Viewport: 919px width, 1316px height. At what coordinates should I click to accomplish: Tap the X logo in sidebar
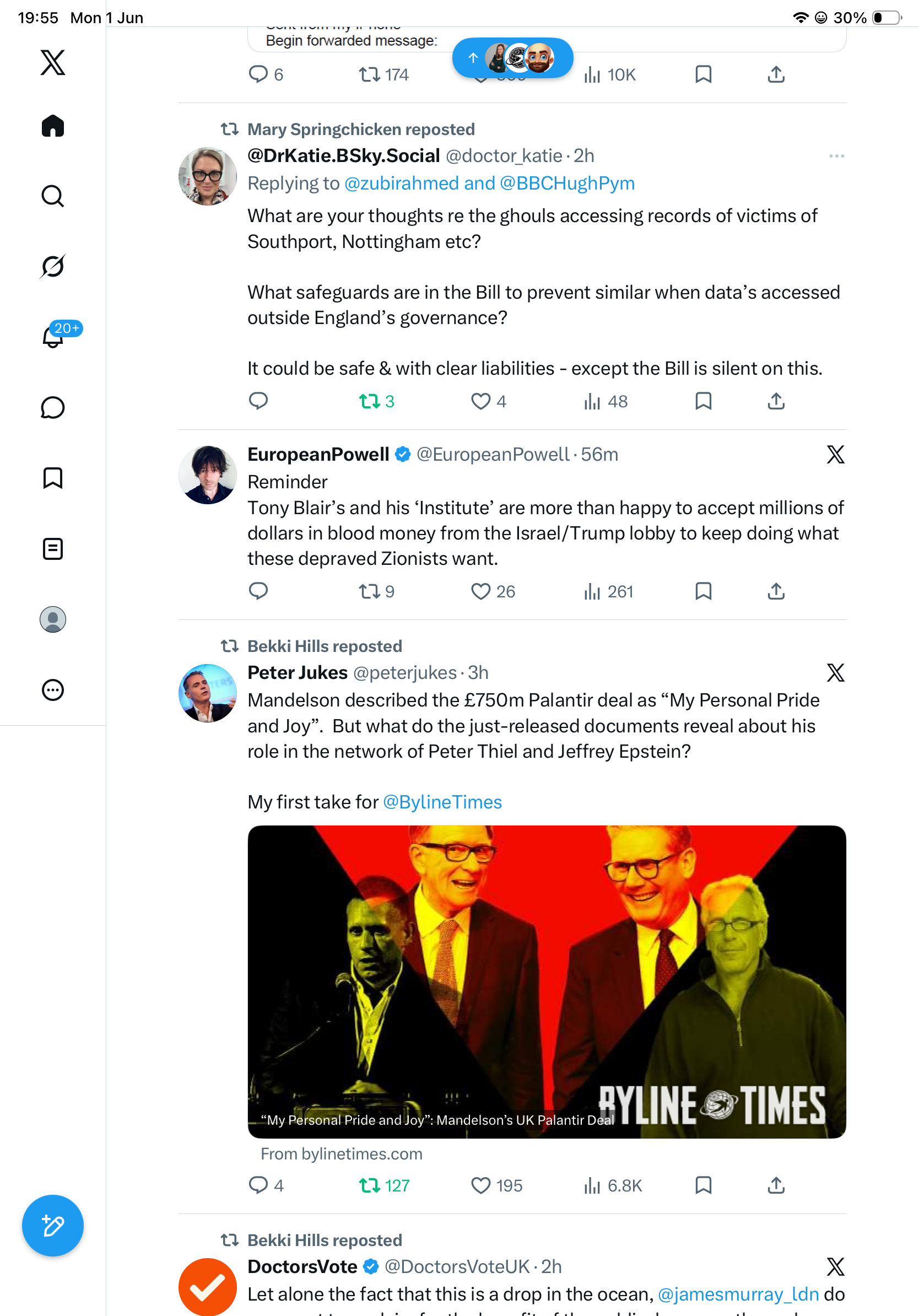(x=53, y=62)
